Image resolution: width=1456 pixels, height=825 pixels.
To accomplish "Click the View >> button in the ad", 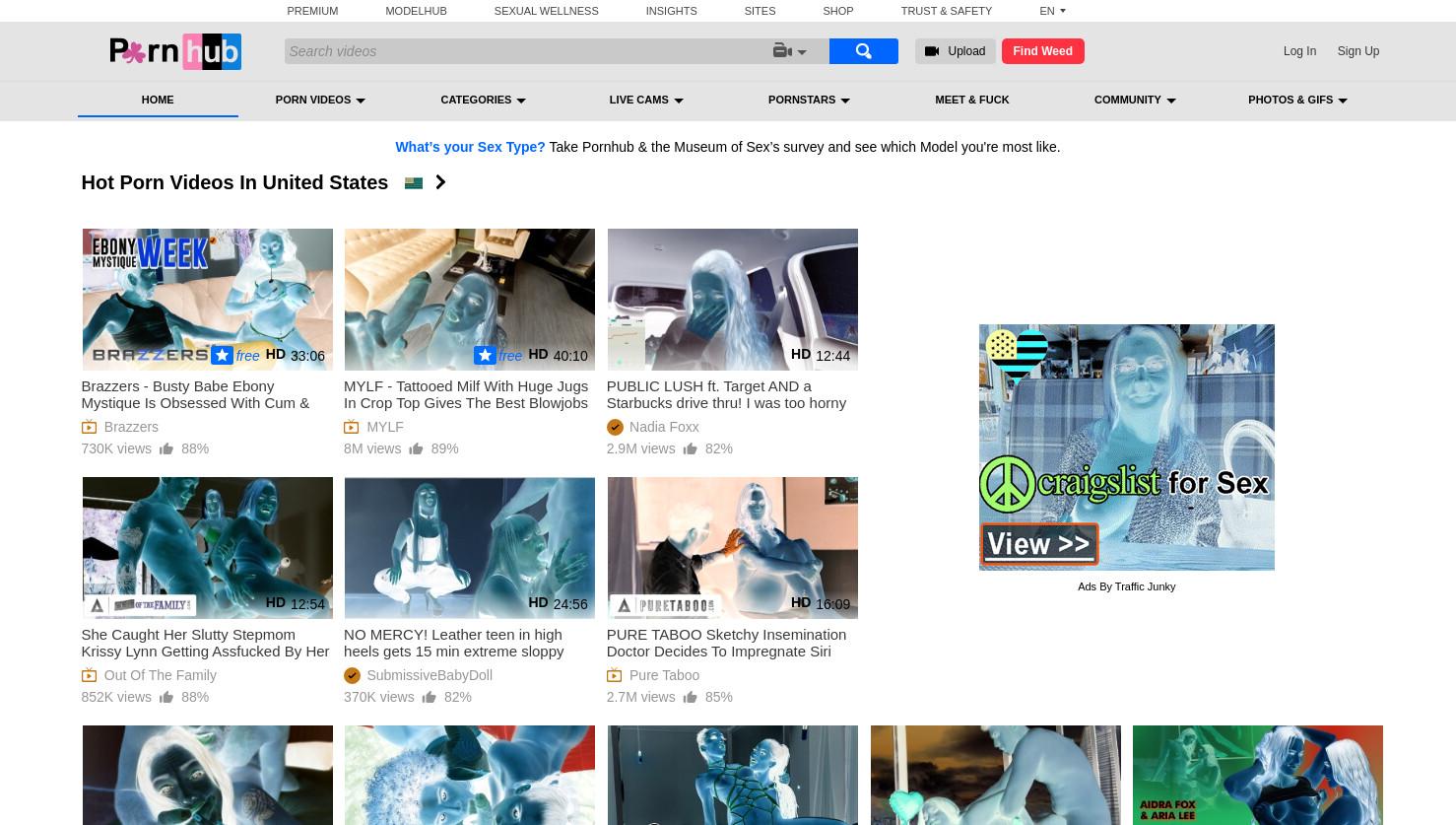I will coord(1039,544).
